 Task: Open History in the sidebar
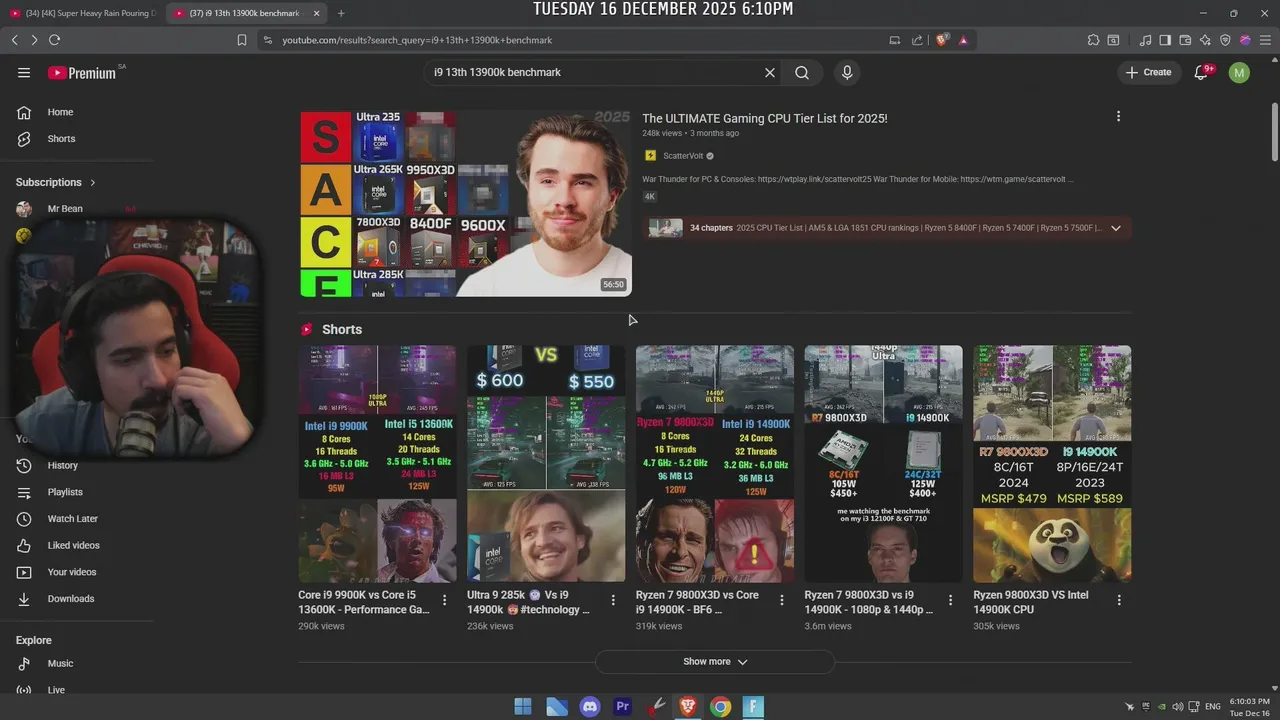pos(62,465)
